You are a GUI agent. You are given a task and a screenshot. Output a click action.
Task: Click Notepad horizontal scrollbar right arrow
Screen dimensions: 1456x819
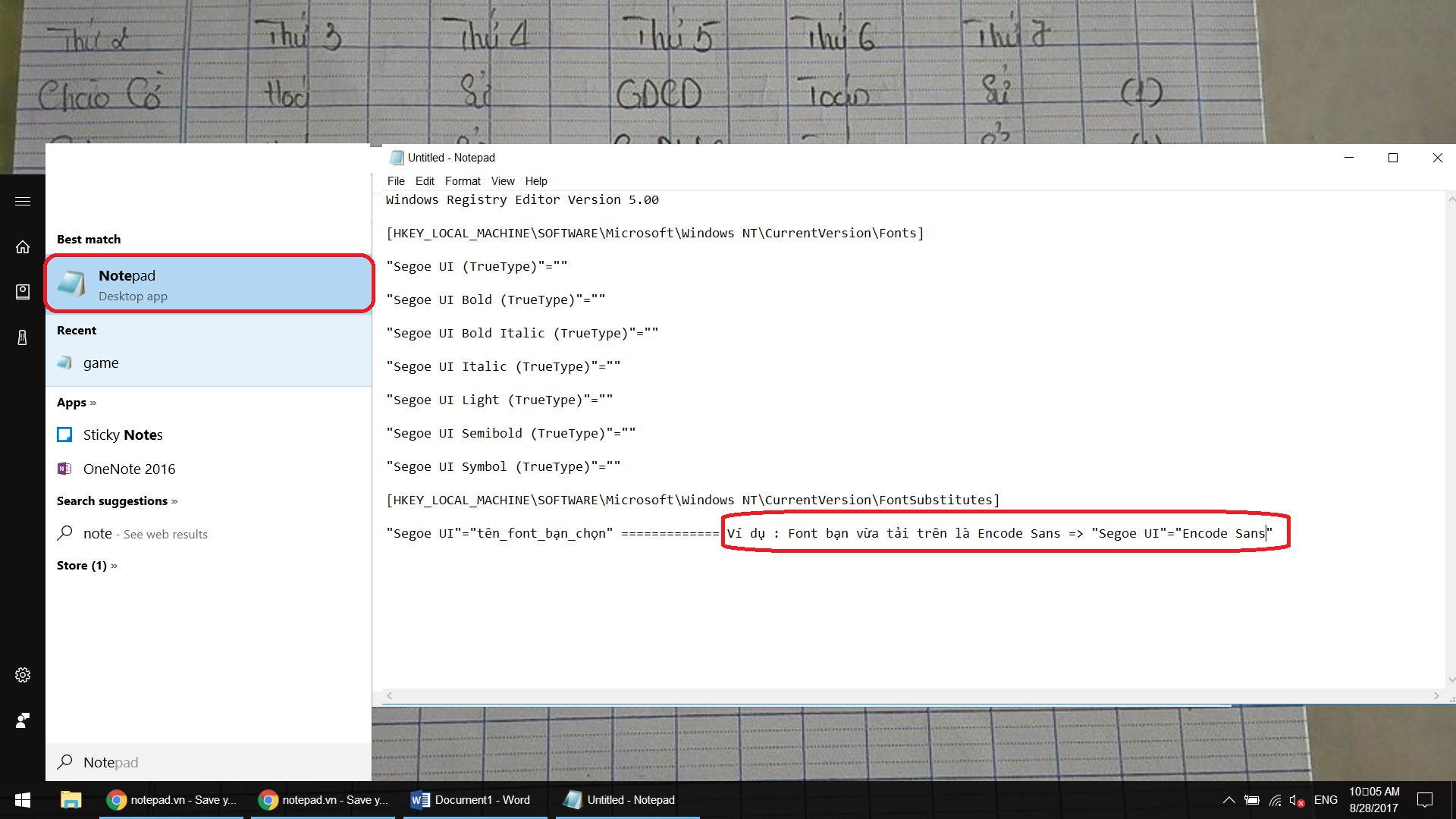click(x=1436, y=695)
